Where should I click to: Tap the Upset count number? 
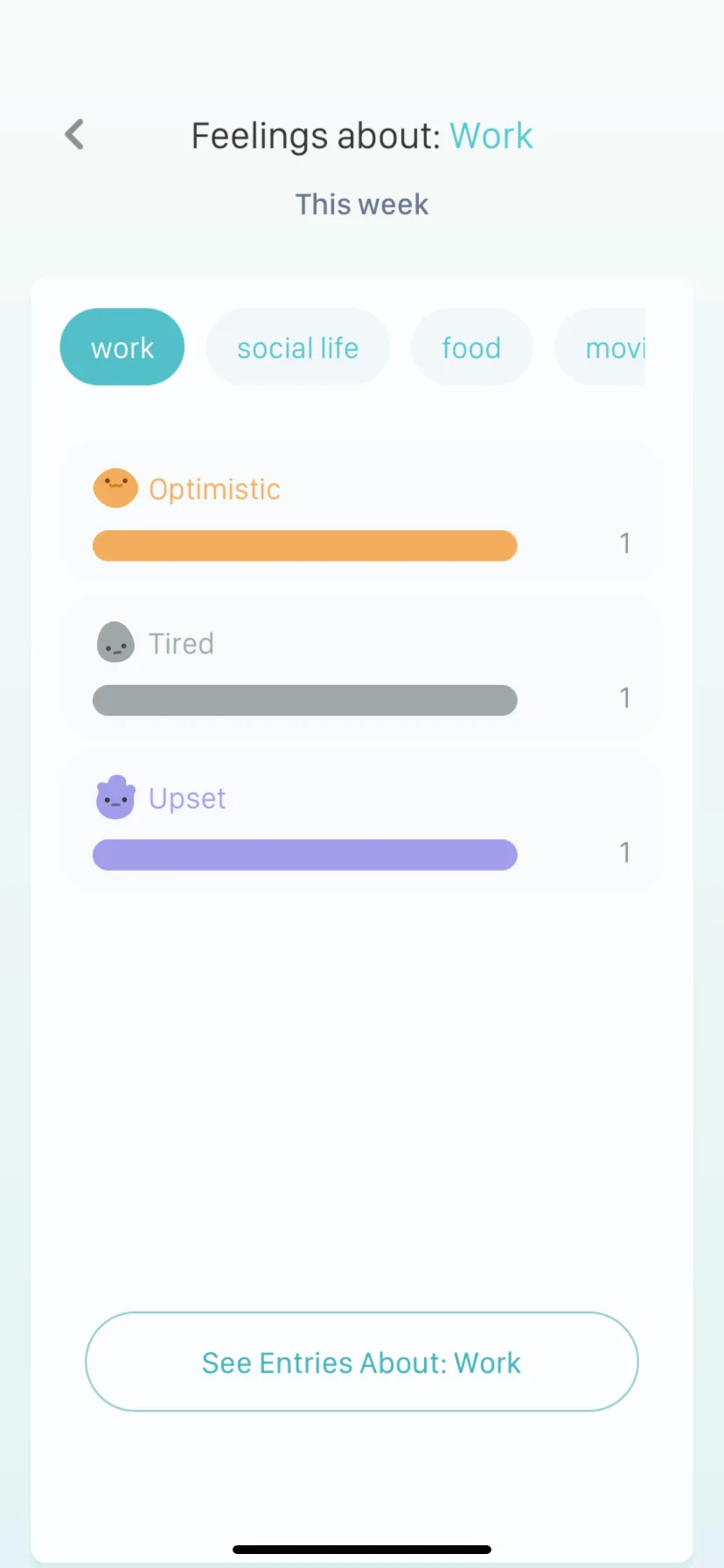pyautogui.click(x=625, y=852)
